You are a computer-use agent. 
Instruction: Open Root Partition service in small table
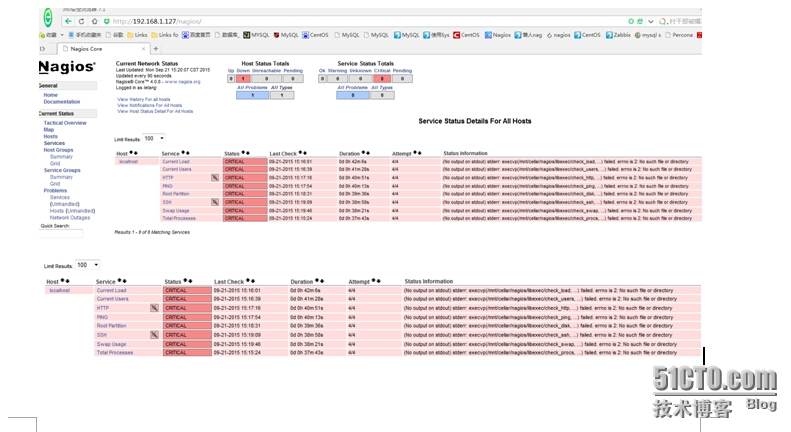pos(176,194)
